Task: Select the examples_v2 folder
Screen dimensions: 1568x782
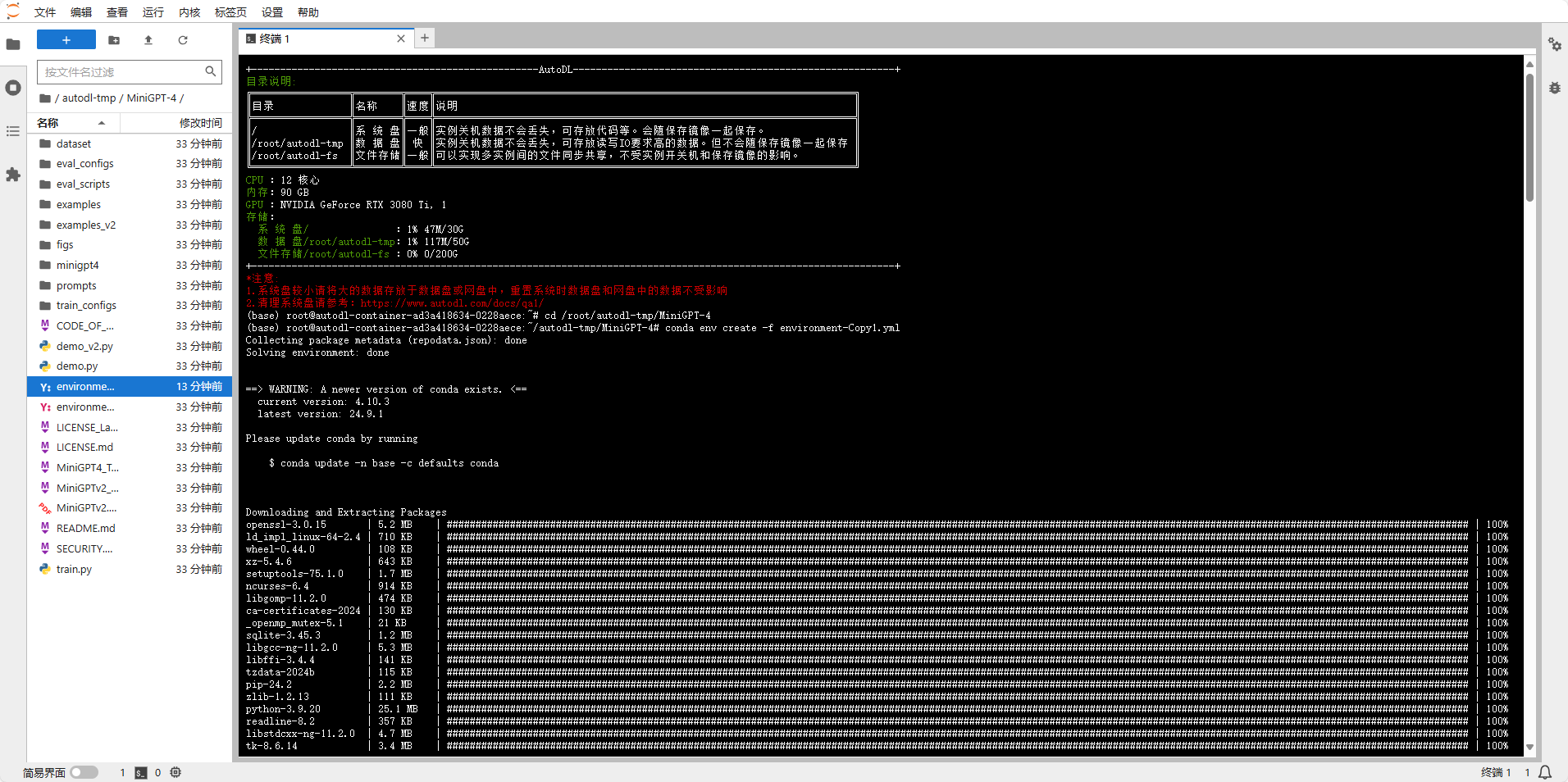Action: [x=130, y=225]
